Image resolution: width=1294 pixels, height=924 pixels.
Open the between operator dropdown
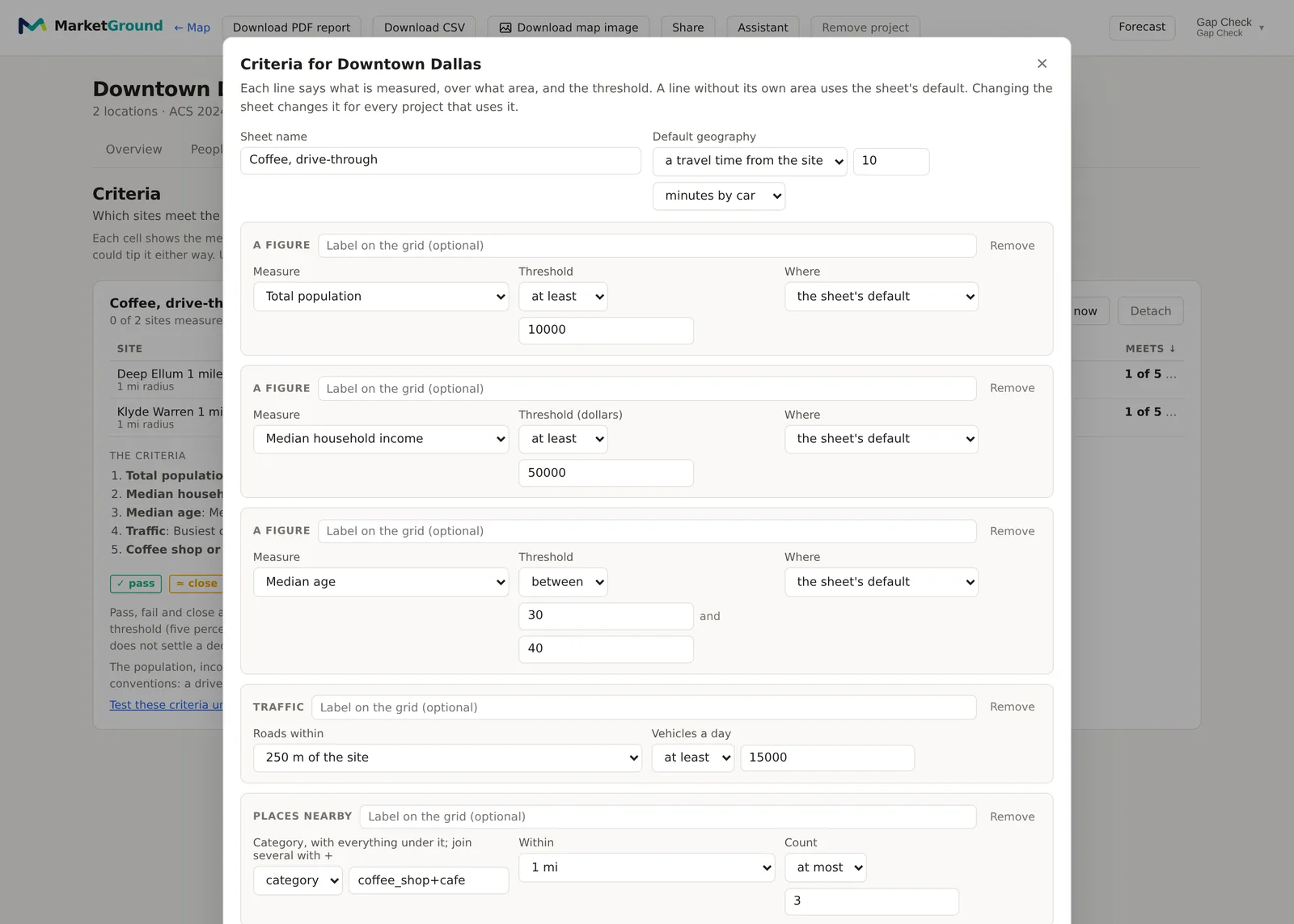[563, 582]
